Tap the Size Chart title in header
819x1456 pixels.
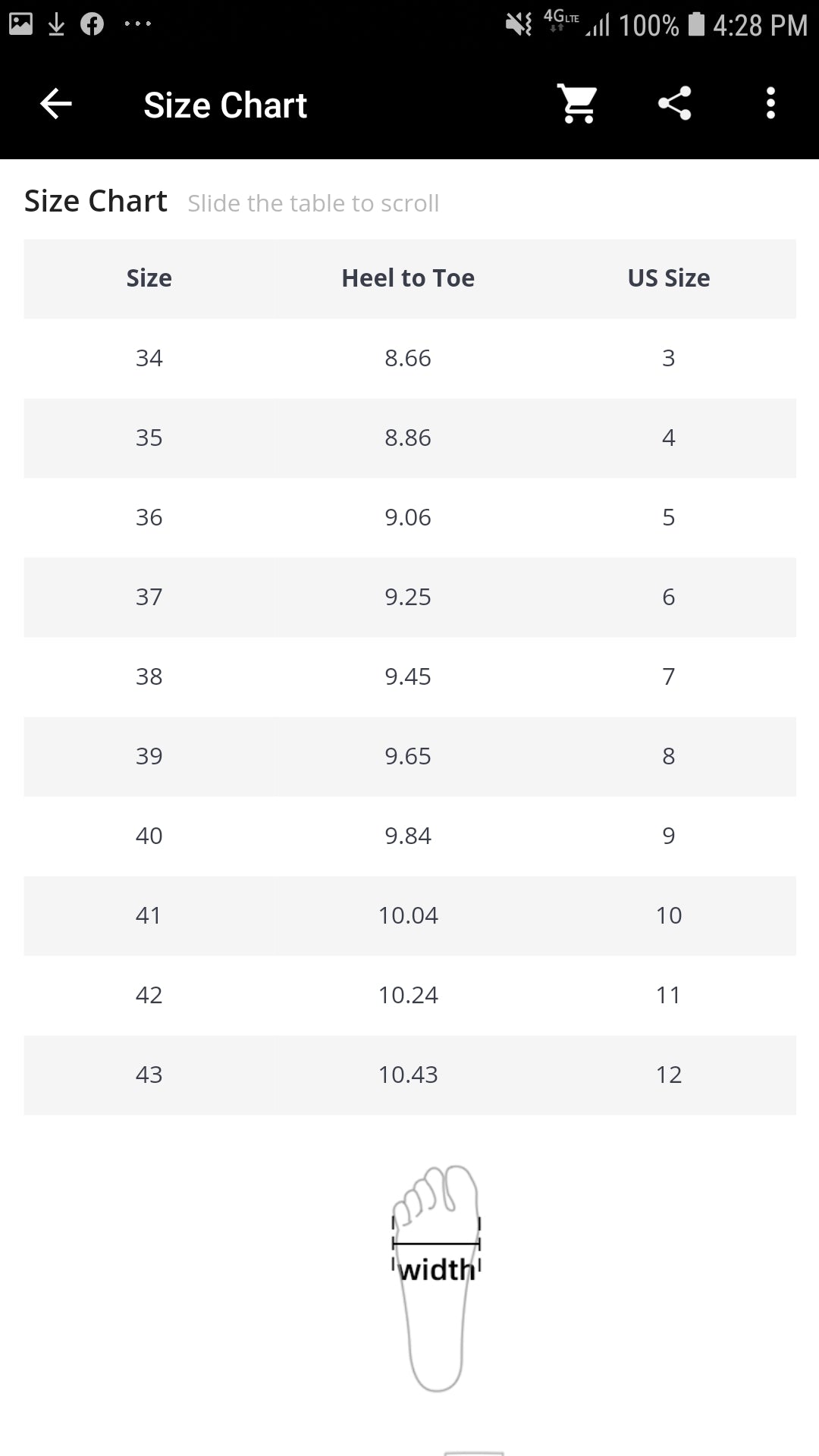(x=225, y=105)
